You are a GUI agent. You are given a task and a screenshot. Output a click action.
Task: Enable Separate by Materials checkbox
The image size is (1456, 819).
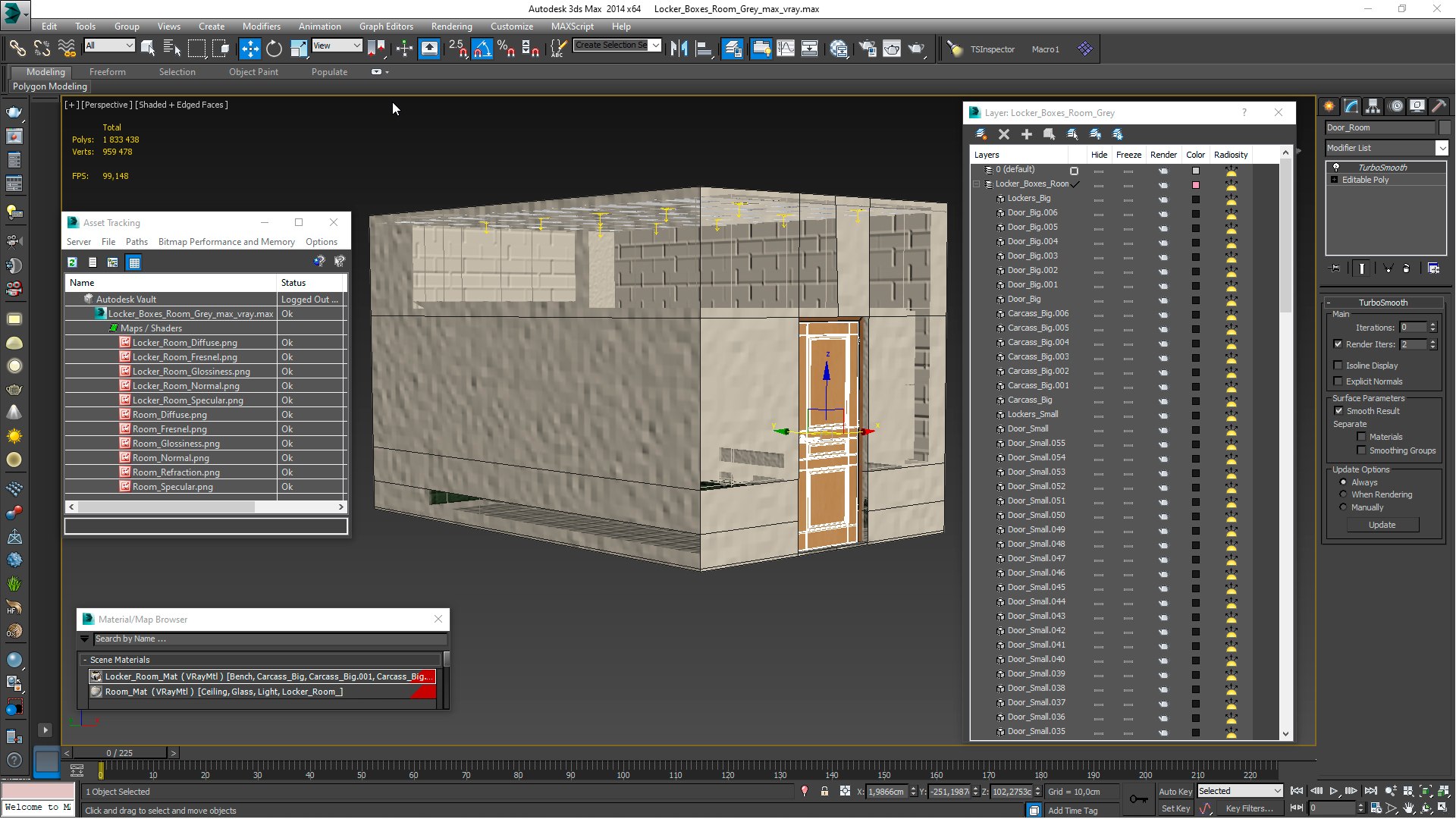click(1361, 437)
